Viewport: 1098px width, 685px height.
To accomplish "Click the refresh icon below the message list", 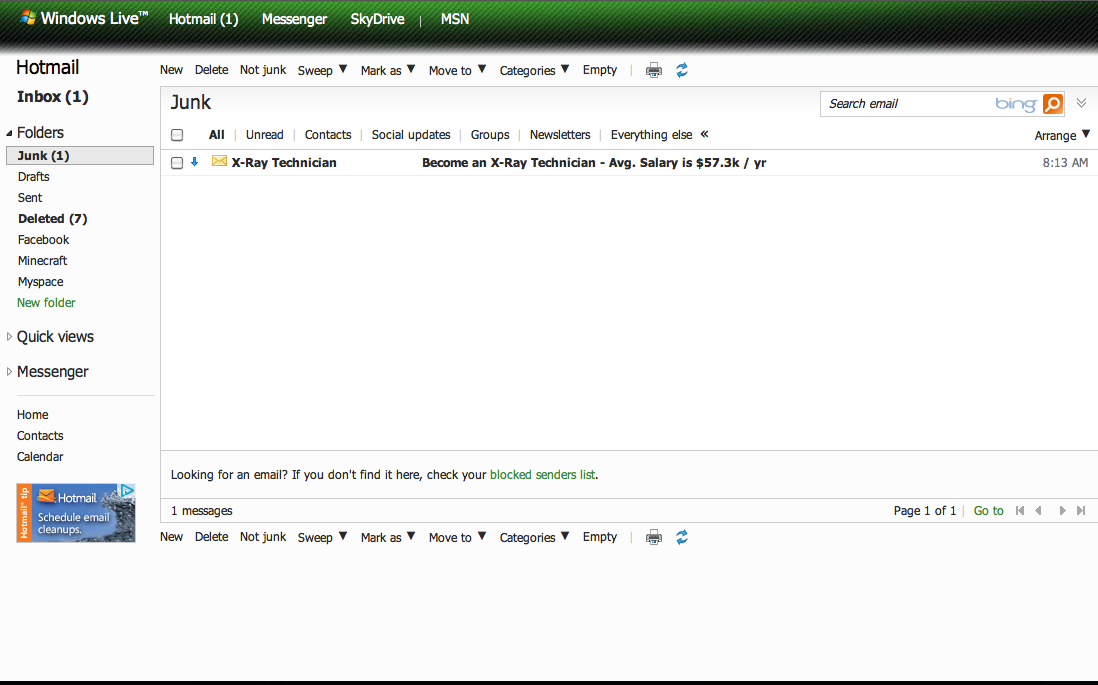I will [682, 537].
